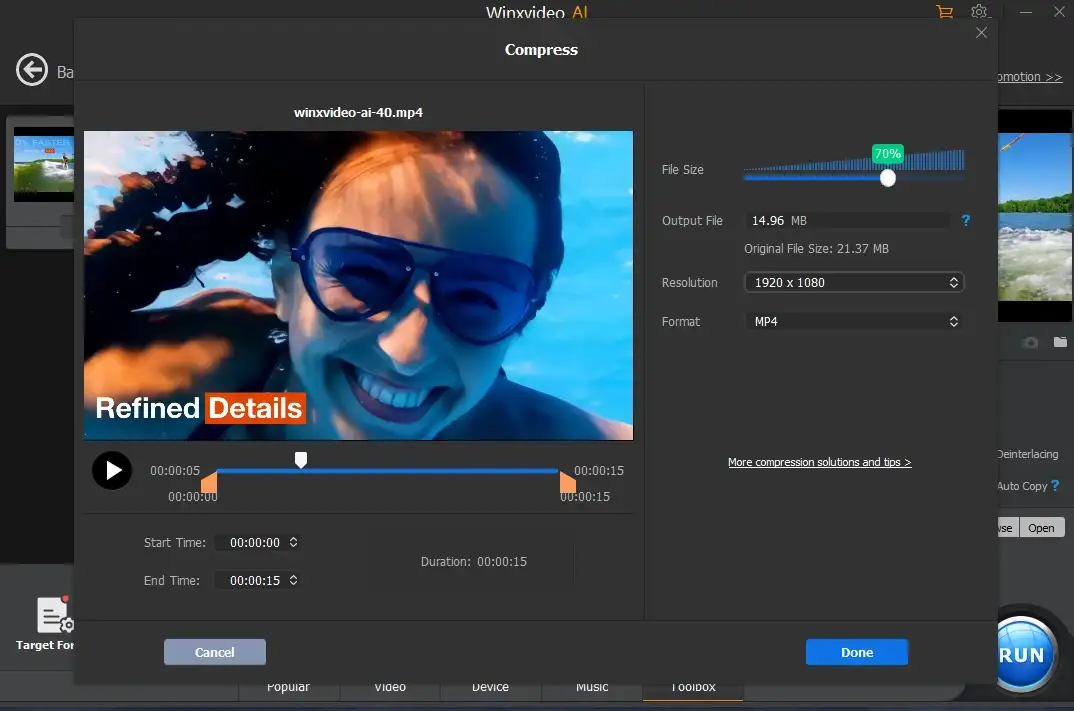Image resolution: width=1074 pixels, height=711 pixels.
Task: Click the winxvideo-ai-40.mp4 file name
Action: click(358, 112)
